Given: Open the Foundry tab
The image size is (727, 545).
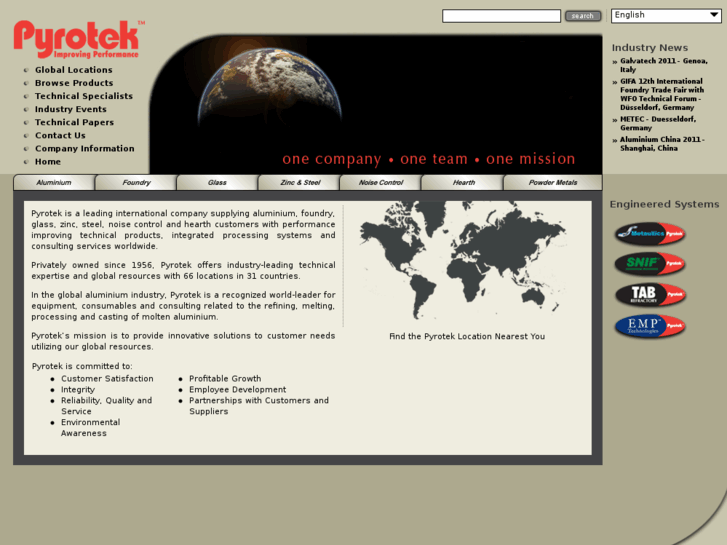Looking at the screenshot, I should 136,182.
